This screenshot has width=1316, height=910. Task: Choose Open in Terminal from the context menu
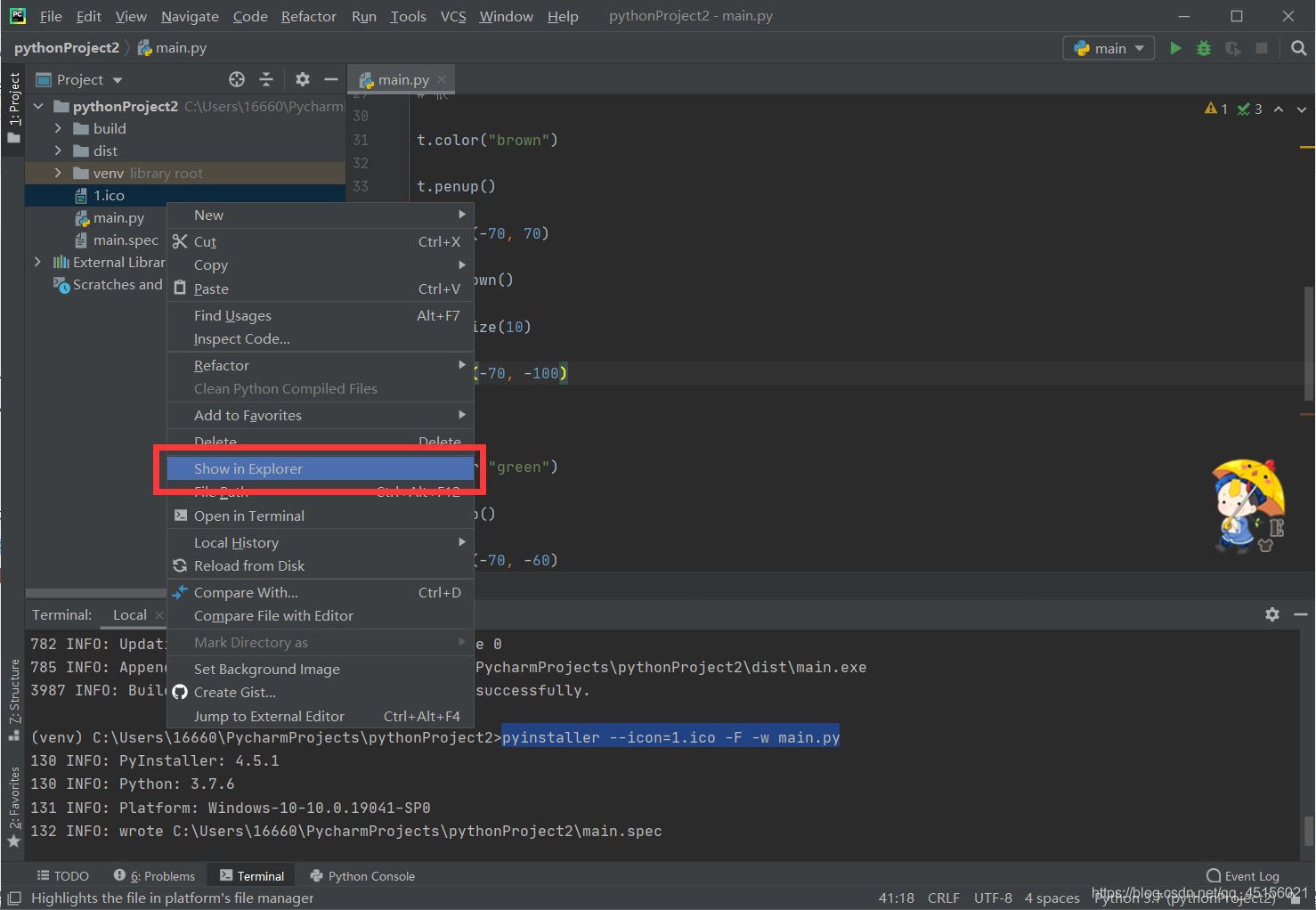pos(321,516)
